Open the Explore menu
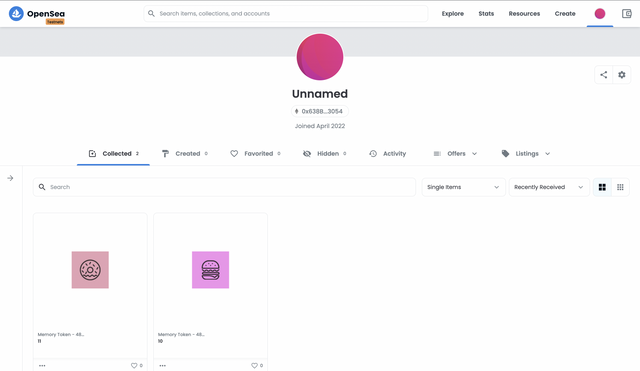640x371 pixels. tap(453, 13)
